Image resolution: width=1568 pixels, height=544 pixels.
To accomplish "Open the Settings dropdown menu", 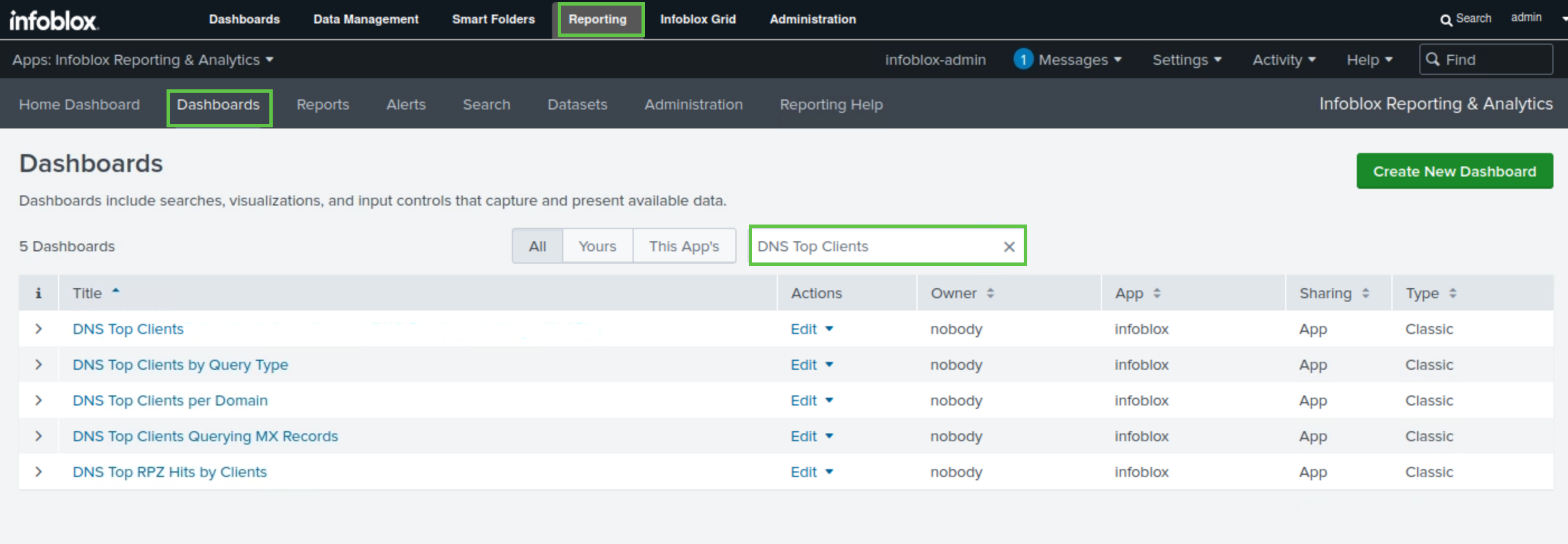I will point(1187,60).
